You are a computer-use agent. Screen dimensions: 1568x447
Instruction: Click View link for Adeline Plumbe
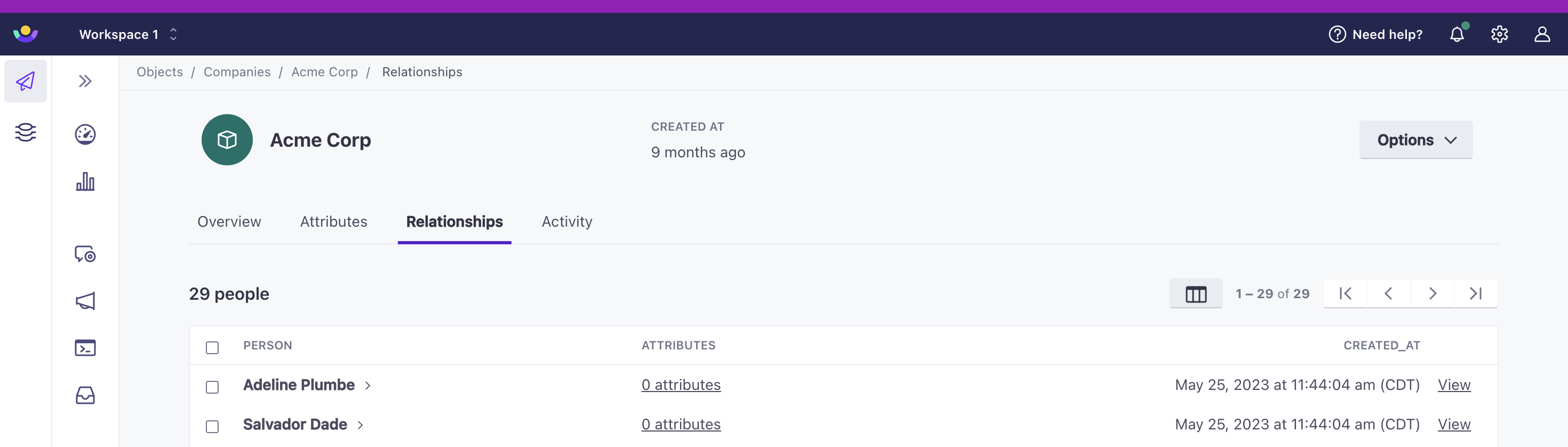(x=1453, y=385)
